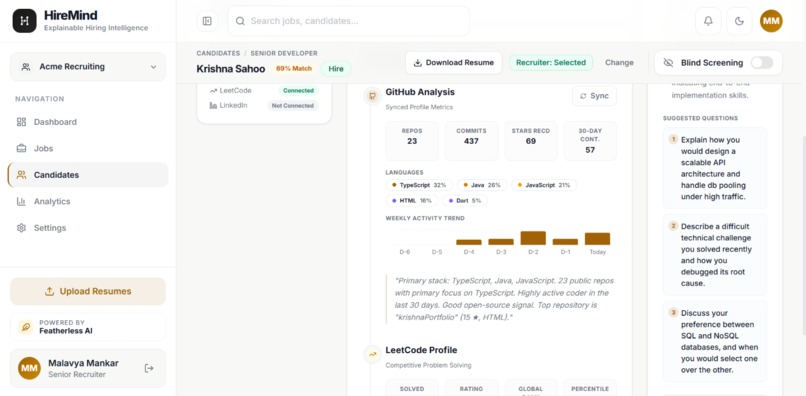806x396 pixels.
Task: Click the 30-DAY CONT. 57 card
Action: (590, 141)
